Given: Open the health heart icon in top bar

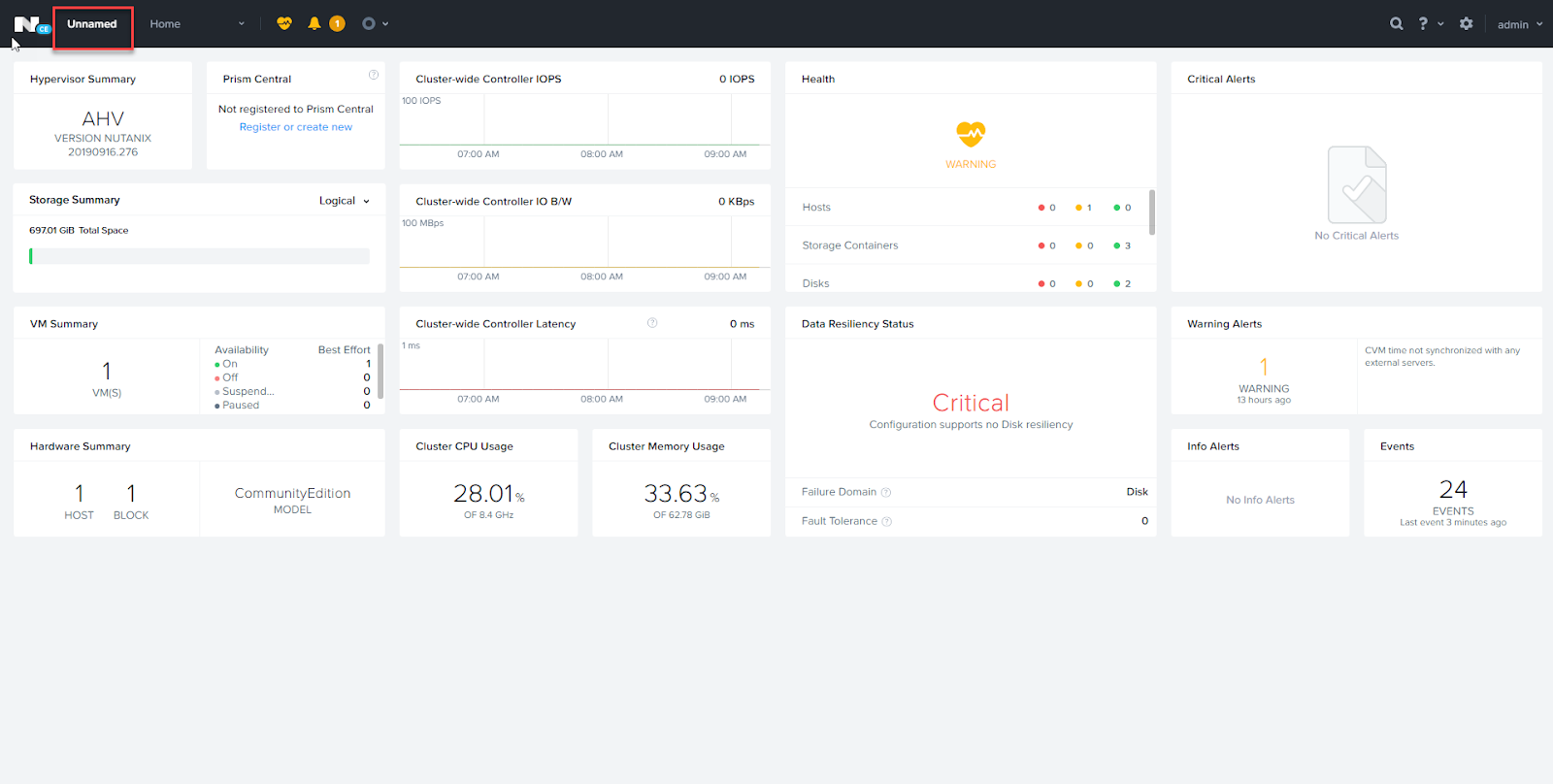Looking at the screenshot, I should [x=284, y=23].
